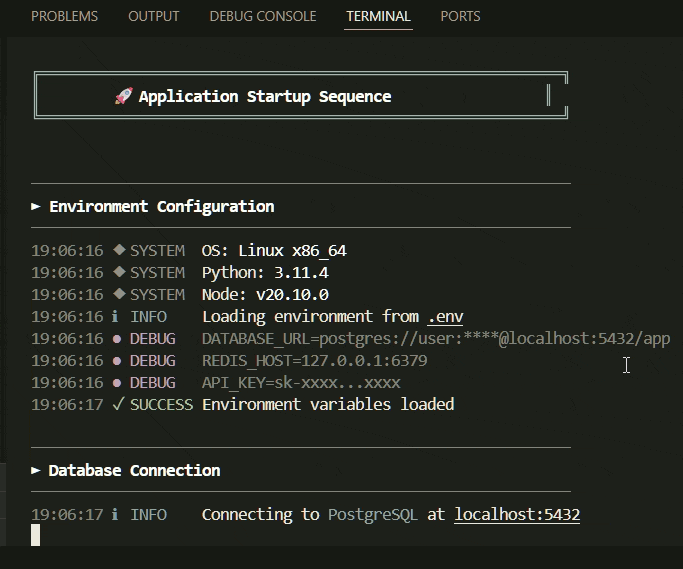Screen dimensions: 683x569
Task: Open the .env file link
Action: (x=445, y=316)
